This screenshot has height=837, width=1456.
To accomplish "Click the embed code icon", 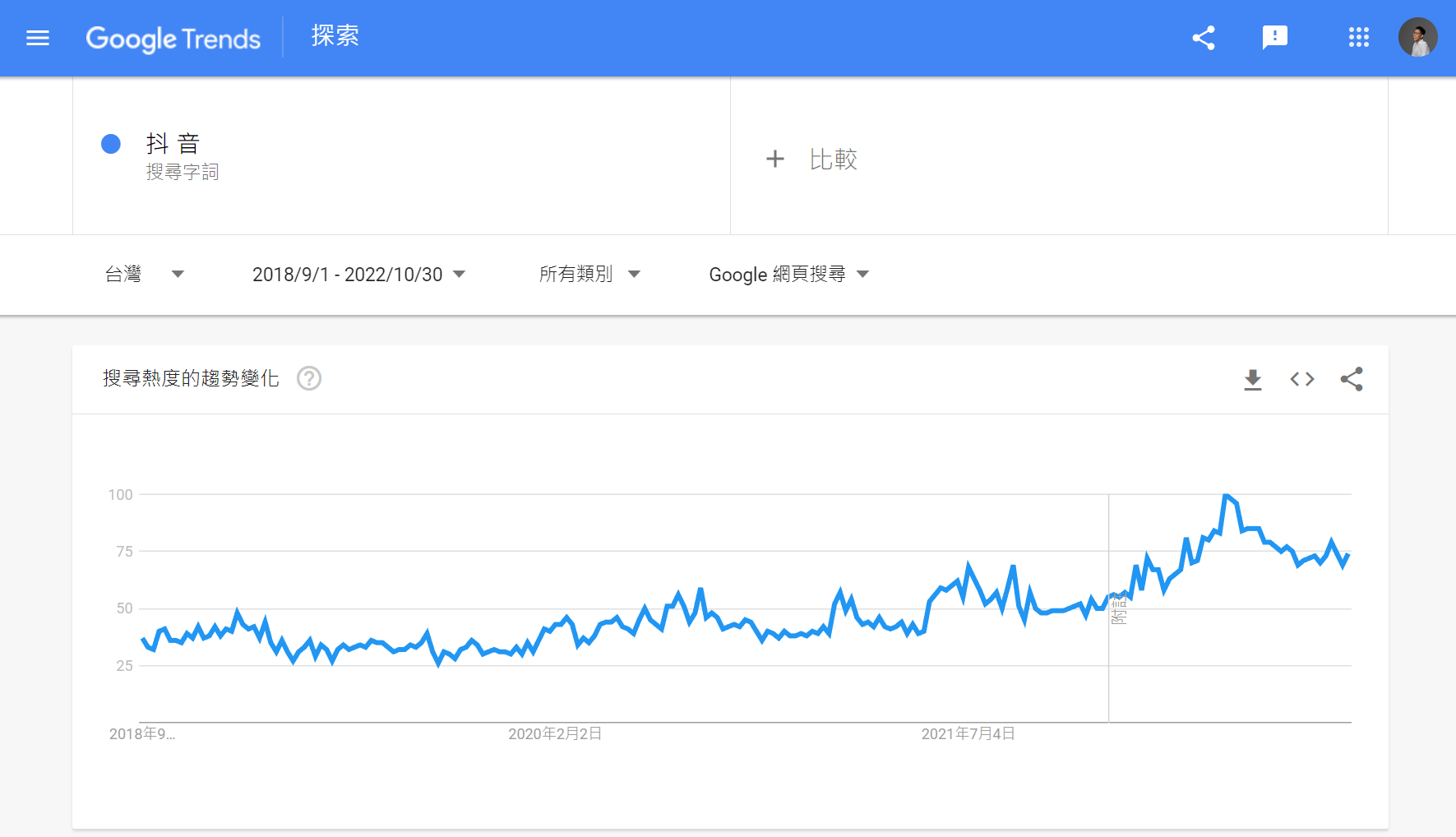I will pos(1301,379).
